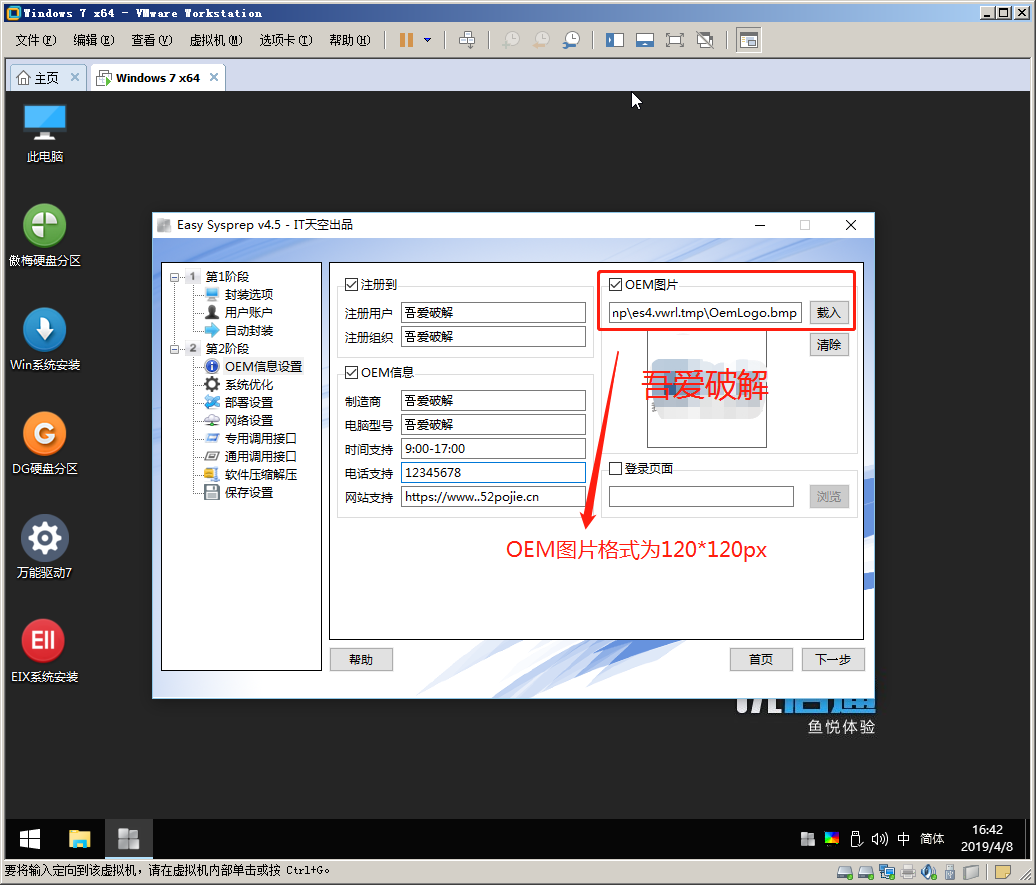Open File Explorer from the taskbar

click(x=79, y=839)
